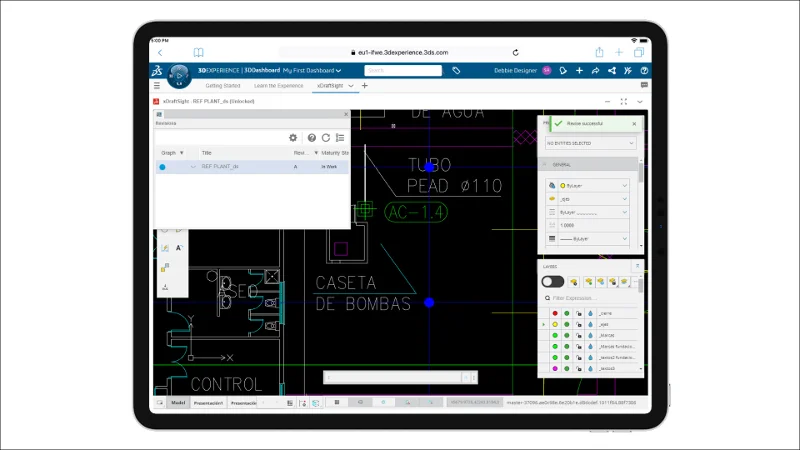
Task: Open Revisions panel settings gear
Action: [293, 138]
